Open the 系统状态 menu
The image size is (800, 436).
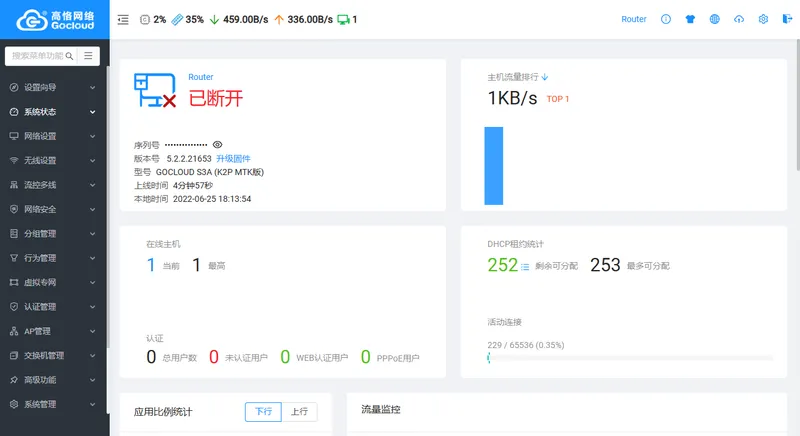pos(53,112)
